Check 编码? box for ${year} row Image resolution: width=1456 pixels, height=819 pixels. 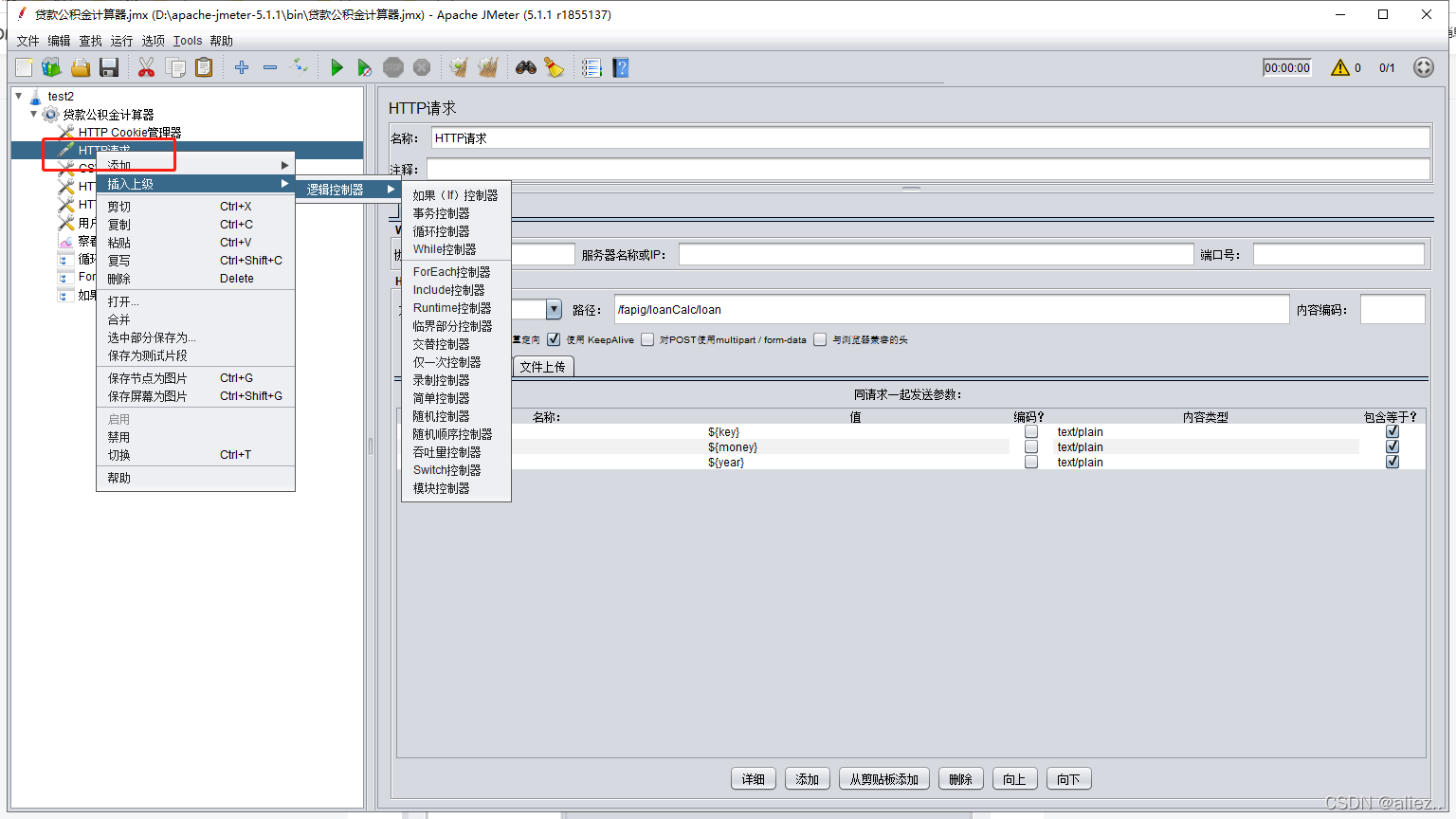click(1031, 462)
